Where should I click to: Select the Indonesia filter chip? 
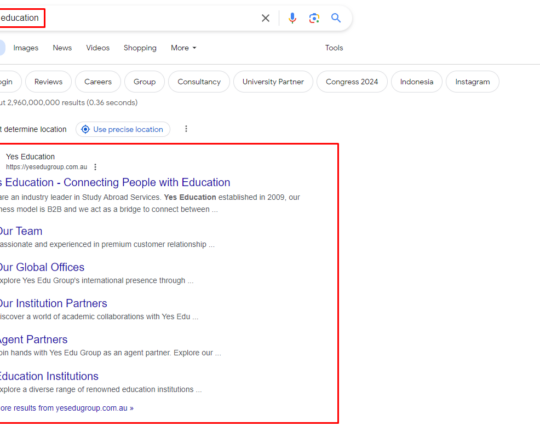[417, 82]
